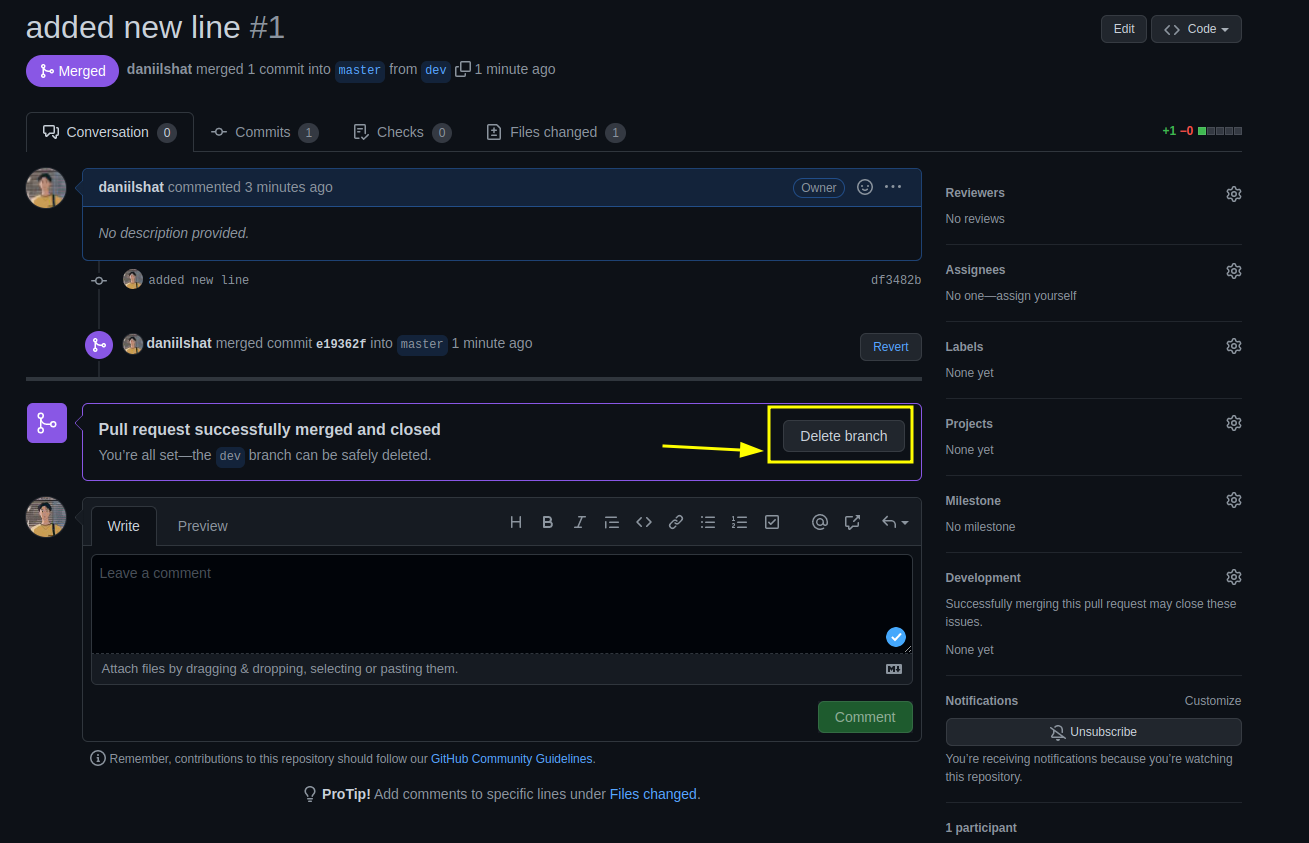Click the Delete branch button
This screenshot has width=1309, height=843.
click(x=844, y=436)
